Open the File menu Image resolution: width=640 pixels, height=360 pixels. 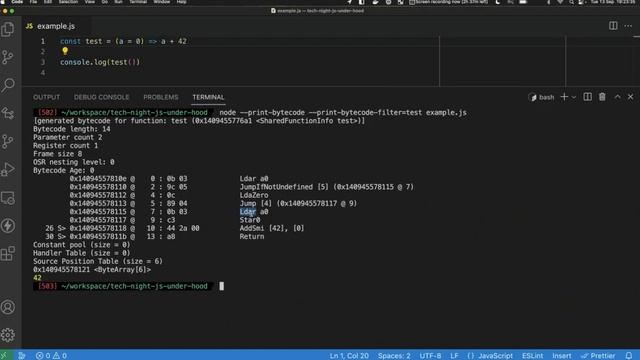click(33, 2)
